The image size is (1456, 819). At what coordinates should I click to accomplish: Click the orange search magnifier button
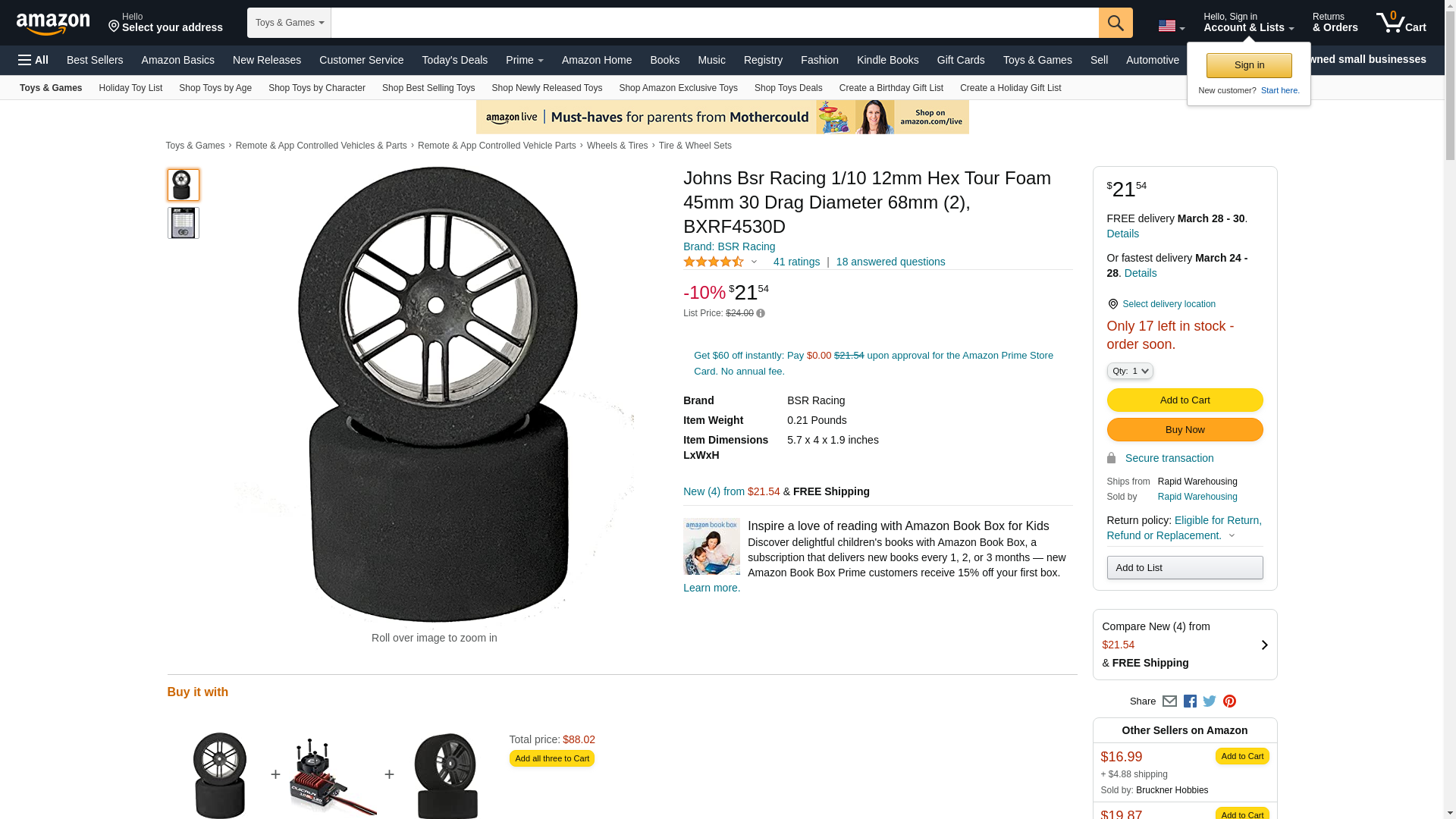tap(1115, 23)
